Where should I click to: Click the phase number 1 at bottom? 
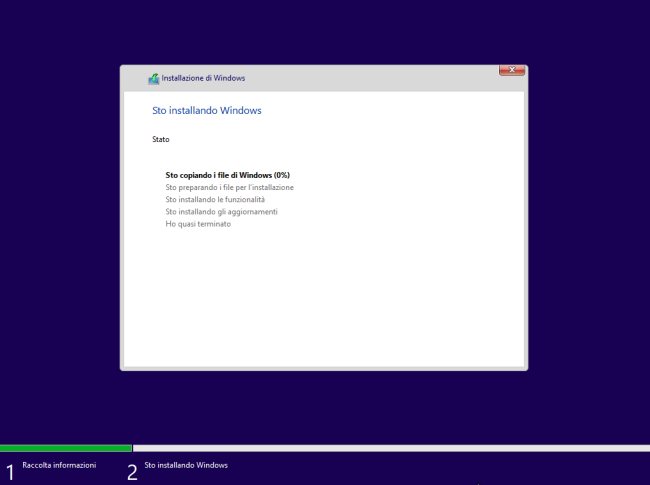[x=10, y=473]
